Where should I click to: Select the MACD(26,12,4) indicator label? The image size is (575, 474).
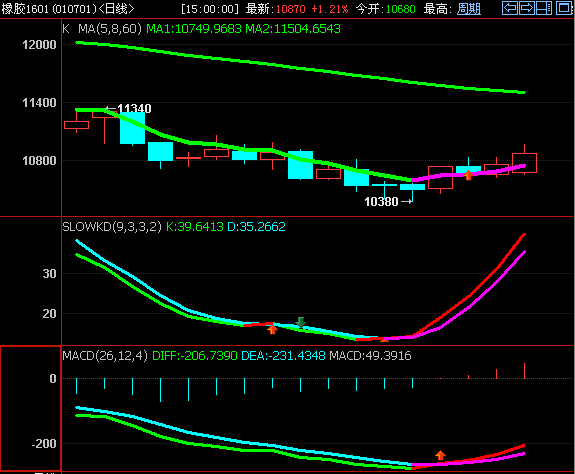click(105, 356)
